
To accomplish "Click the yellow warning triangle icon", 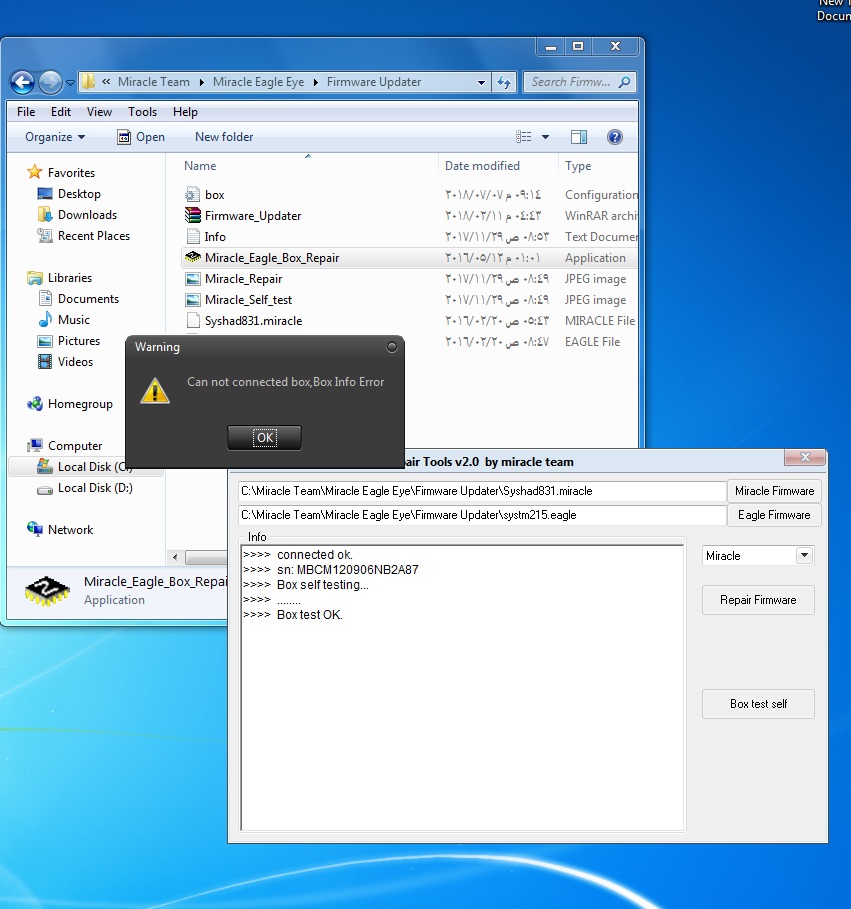I will coord(155,390).
